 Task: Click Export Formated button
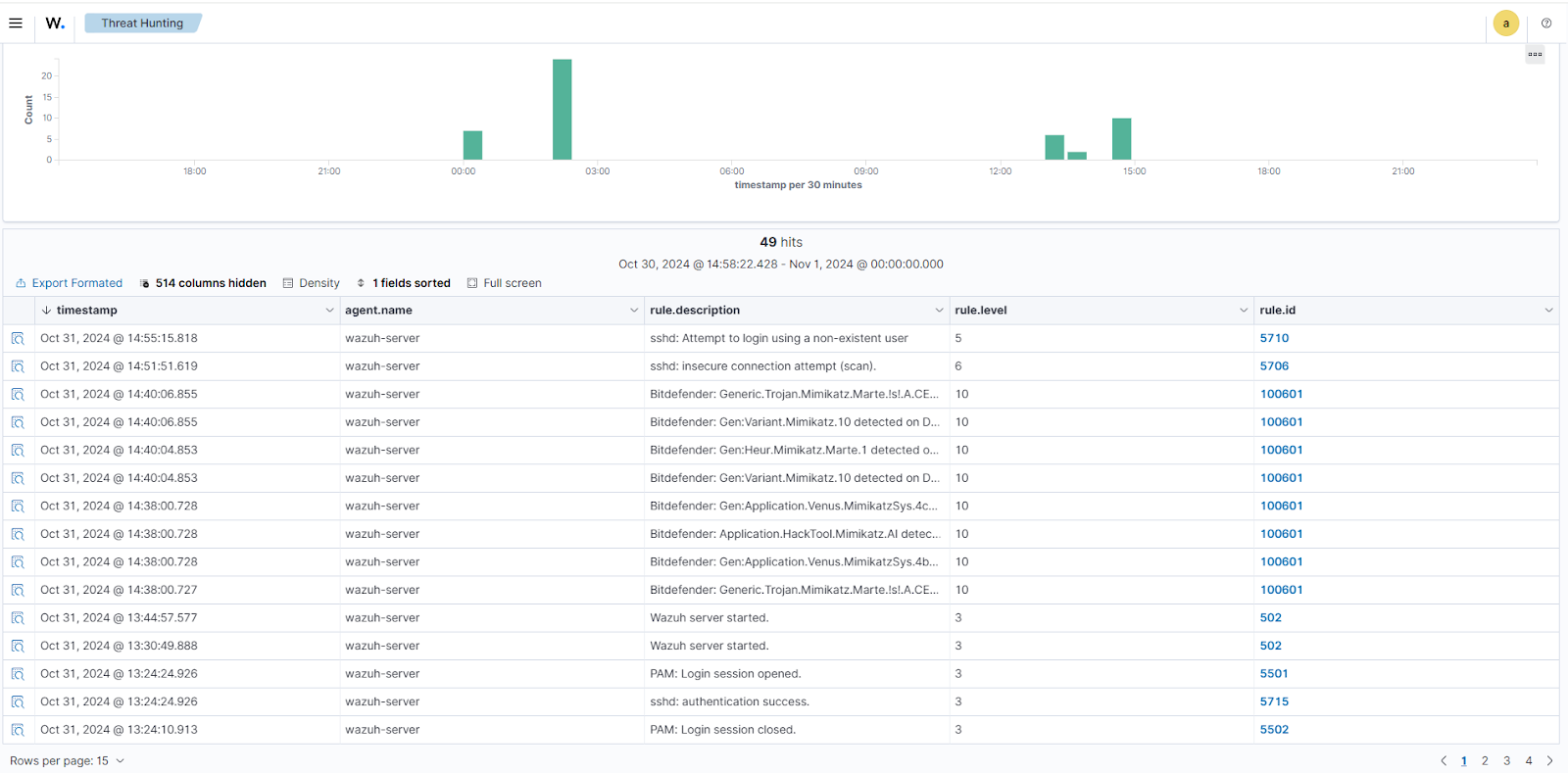point(69,283)
